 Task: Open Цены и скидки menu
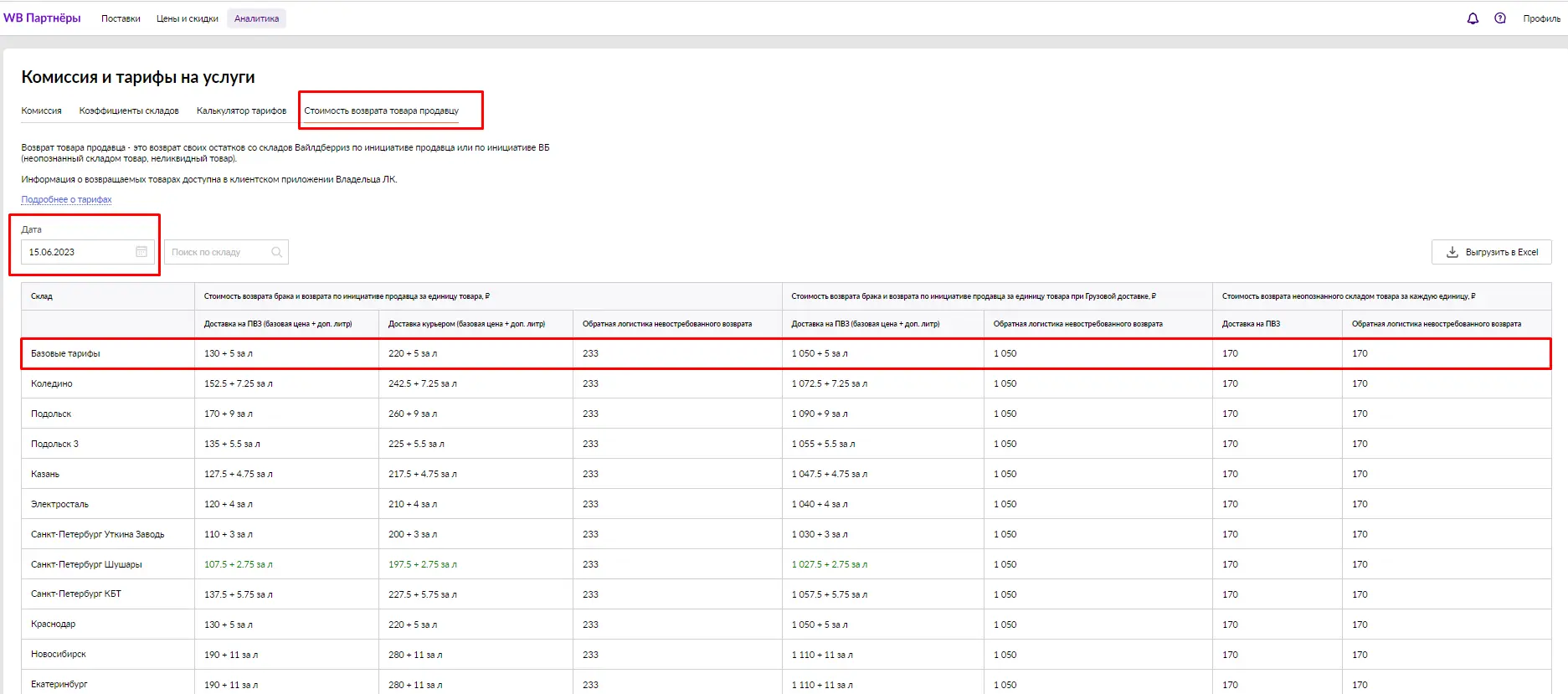pos(188,18)
